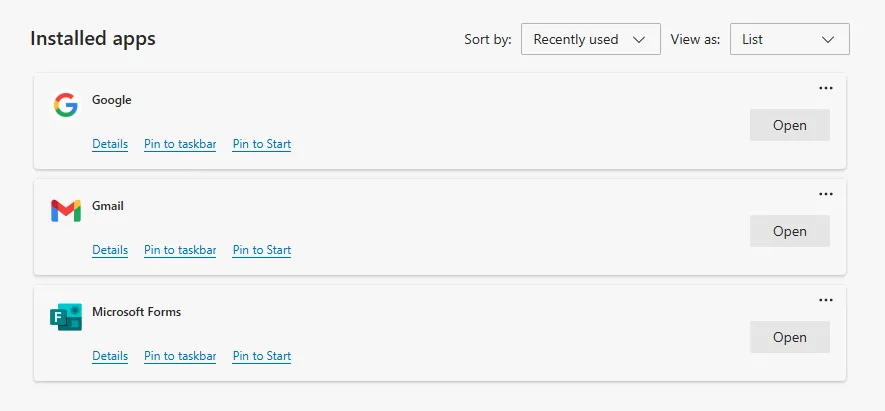Pin Gmail to taskbar
This screenshot has width=885, height=411.
pyautogui.click(x=180, y=250)
